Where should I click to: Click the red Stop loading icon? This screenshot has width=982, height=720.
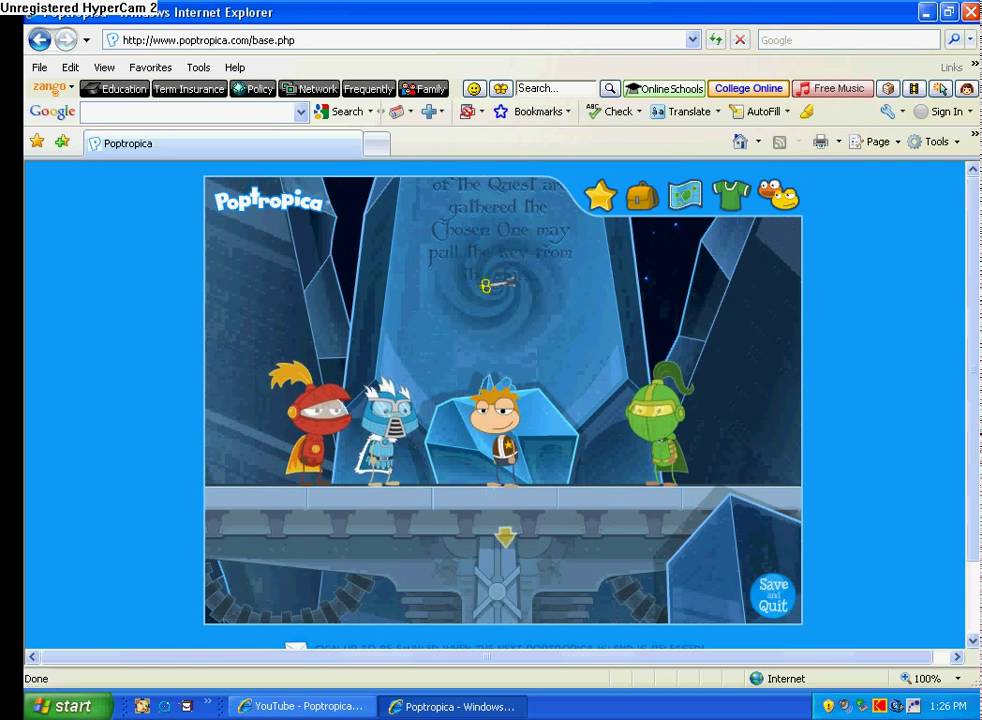[740, 40]
